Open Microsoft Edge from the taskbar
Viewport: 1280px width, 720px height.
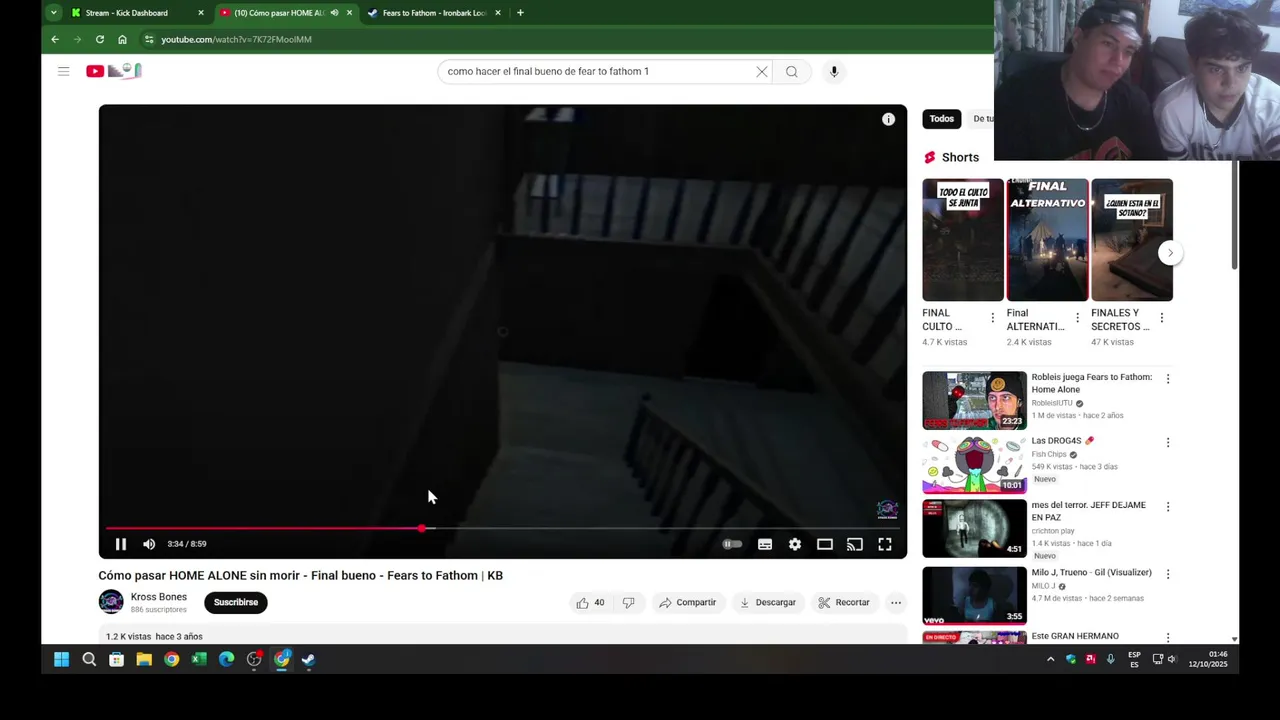click(226, 659)
